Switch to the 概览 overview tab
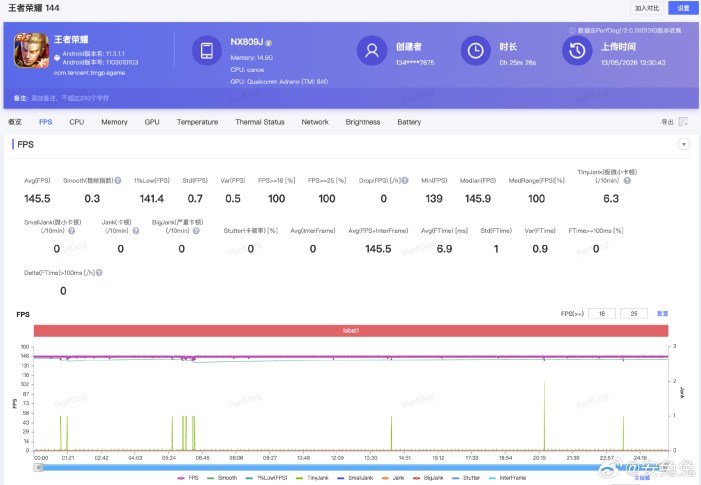The width and height of the screenshot is (701, 485). pyautogui.click(x=15, y=122)
